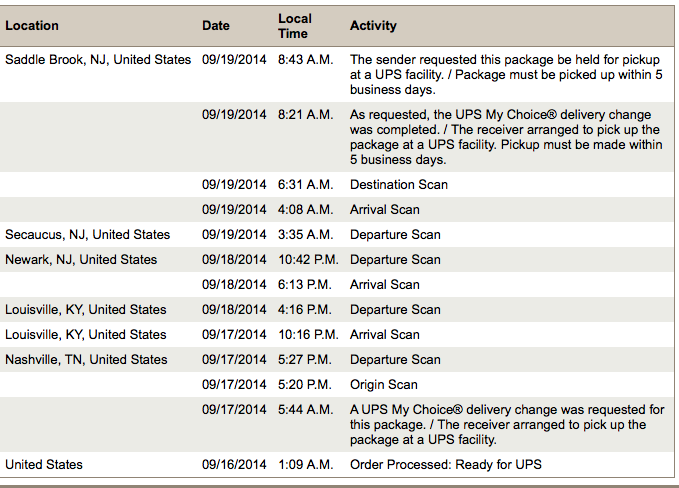
Task: Click the 10:42 P.M. time entry
Action: (x=308, y=259)
